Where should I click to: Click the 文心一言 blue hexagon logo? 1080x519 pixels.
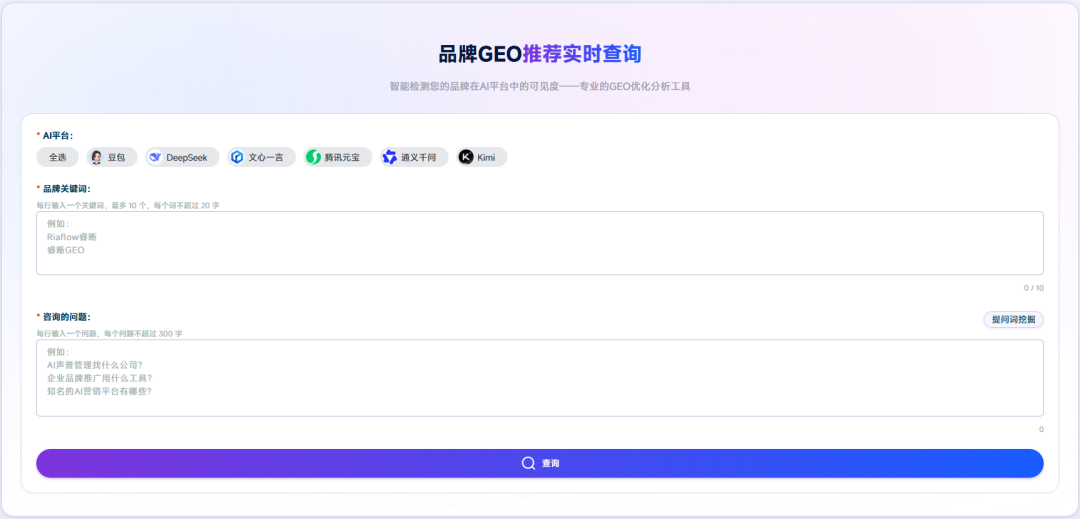click(238, 157)
